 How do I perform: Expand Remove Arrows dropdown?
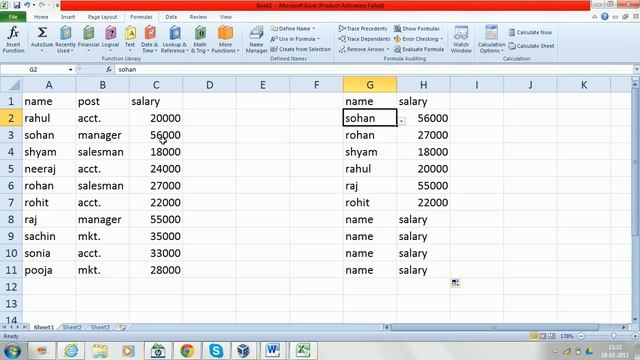pos(387,49)
